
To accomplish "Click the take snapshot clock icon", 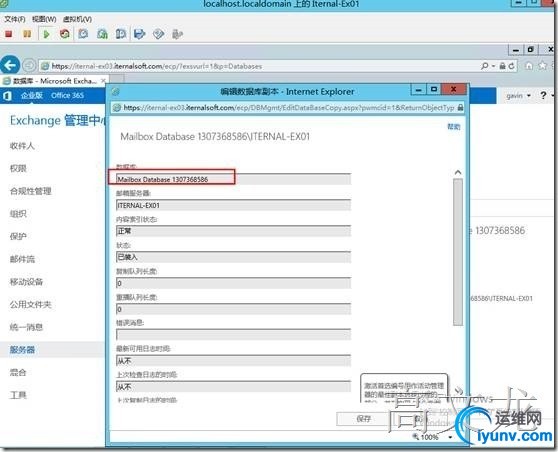I will point(83,34).
